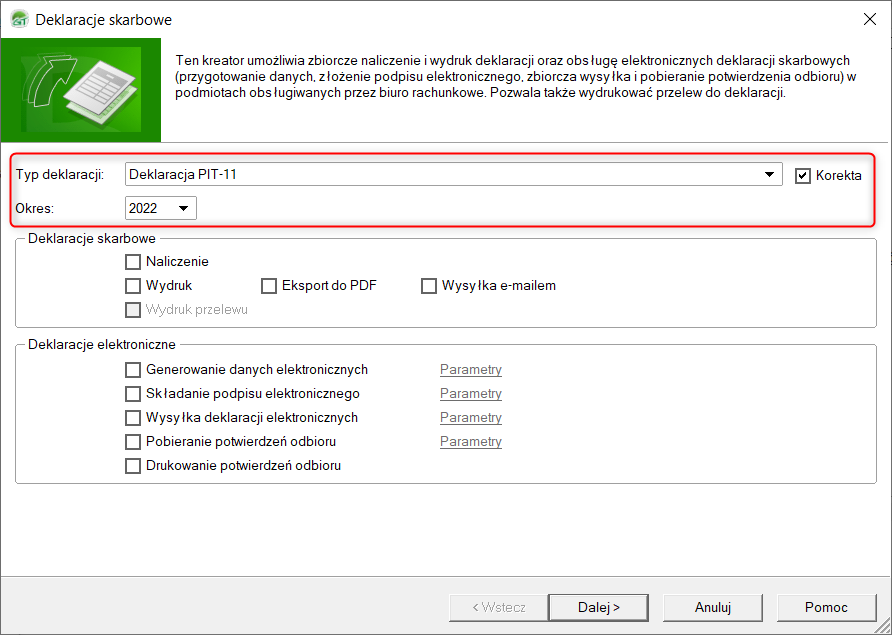Click the Deklaracja PIT-11 selected value
Image resolution: width=892 pixels, height=635 pixels.
point(183,175)
